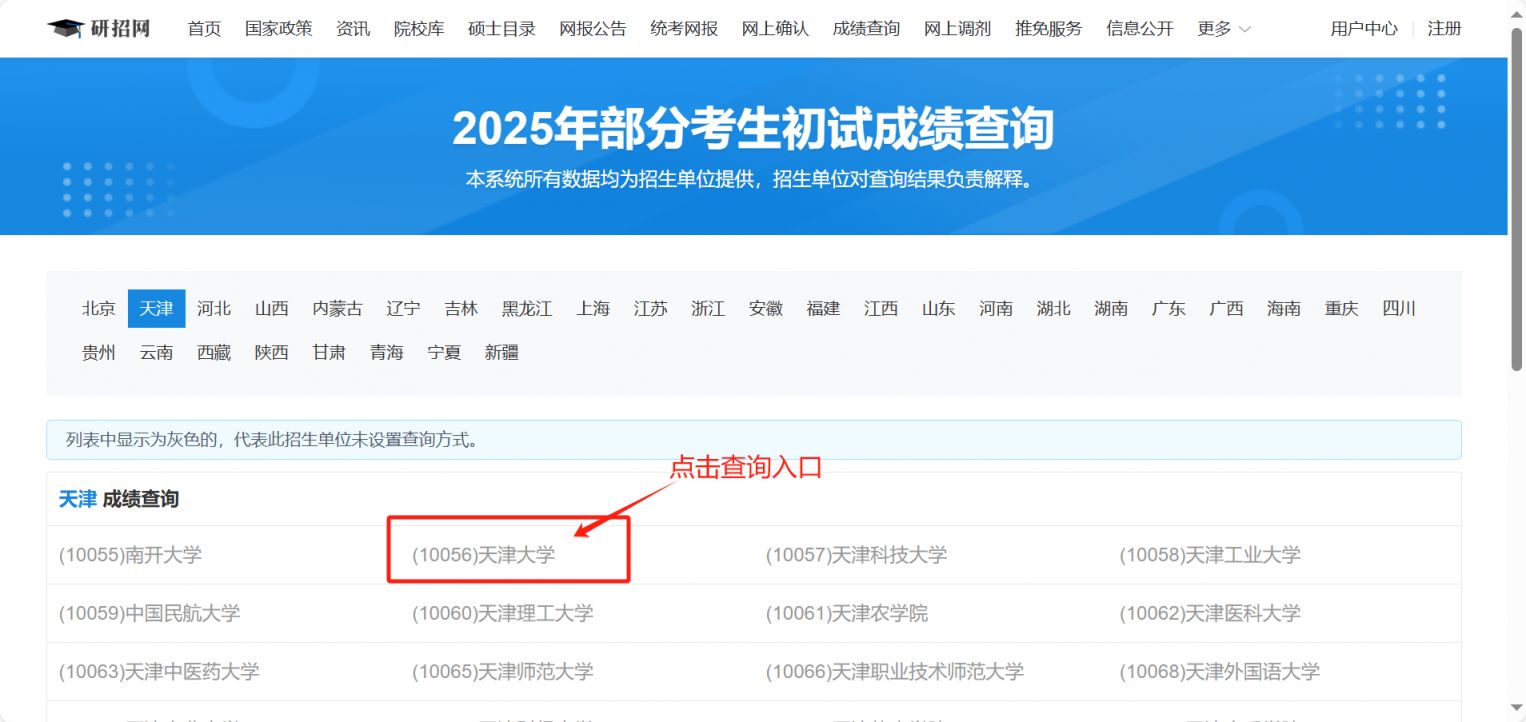This screenshot has width=1526, height=722.
Task: Select 新疆 province
Action: click(502, 353)
